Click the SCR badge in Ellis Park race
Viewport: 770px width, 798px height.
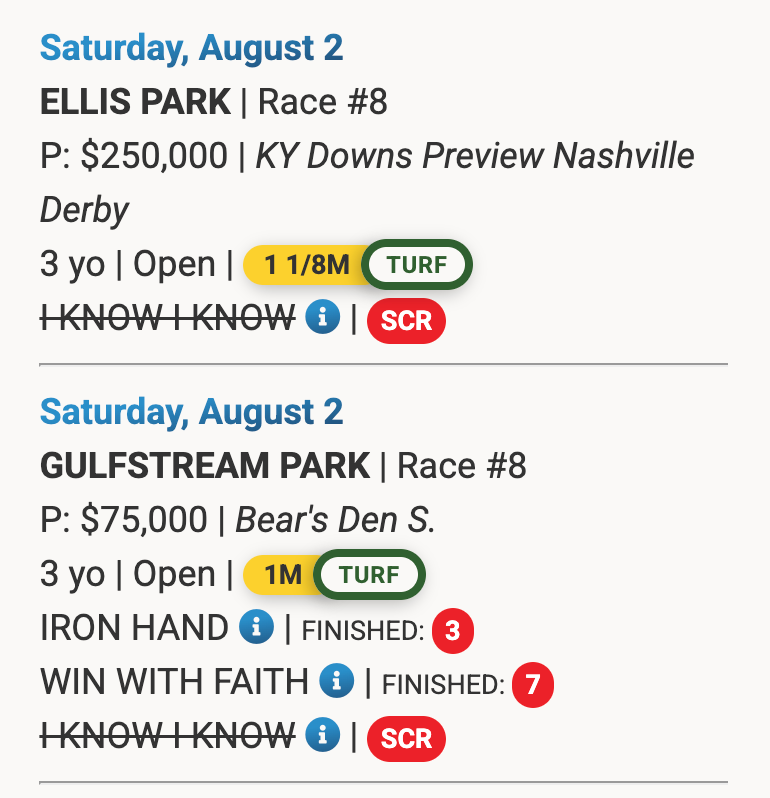[x=406, y=321]
